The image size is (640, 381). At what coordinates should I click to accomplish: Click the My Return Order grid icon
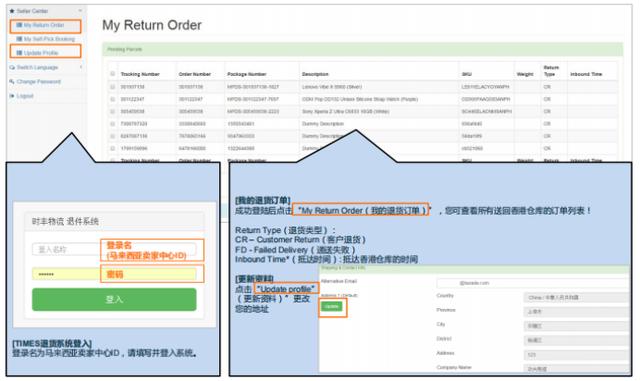pos(19,25)
